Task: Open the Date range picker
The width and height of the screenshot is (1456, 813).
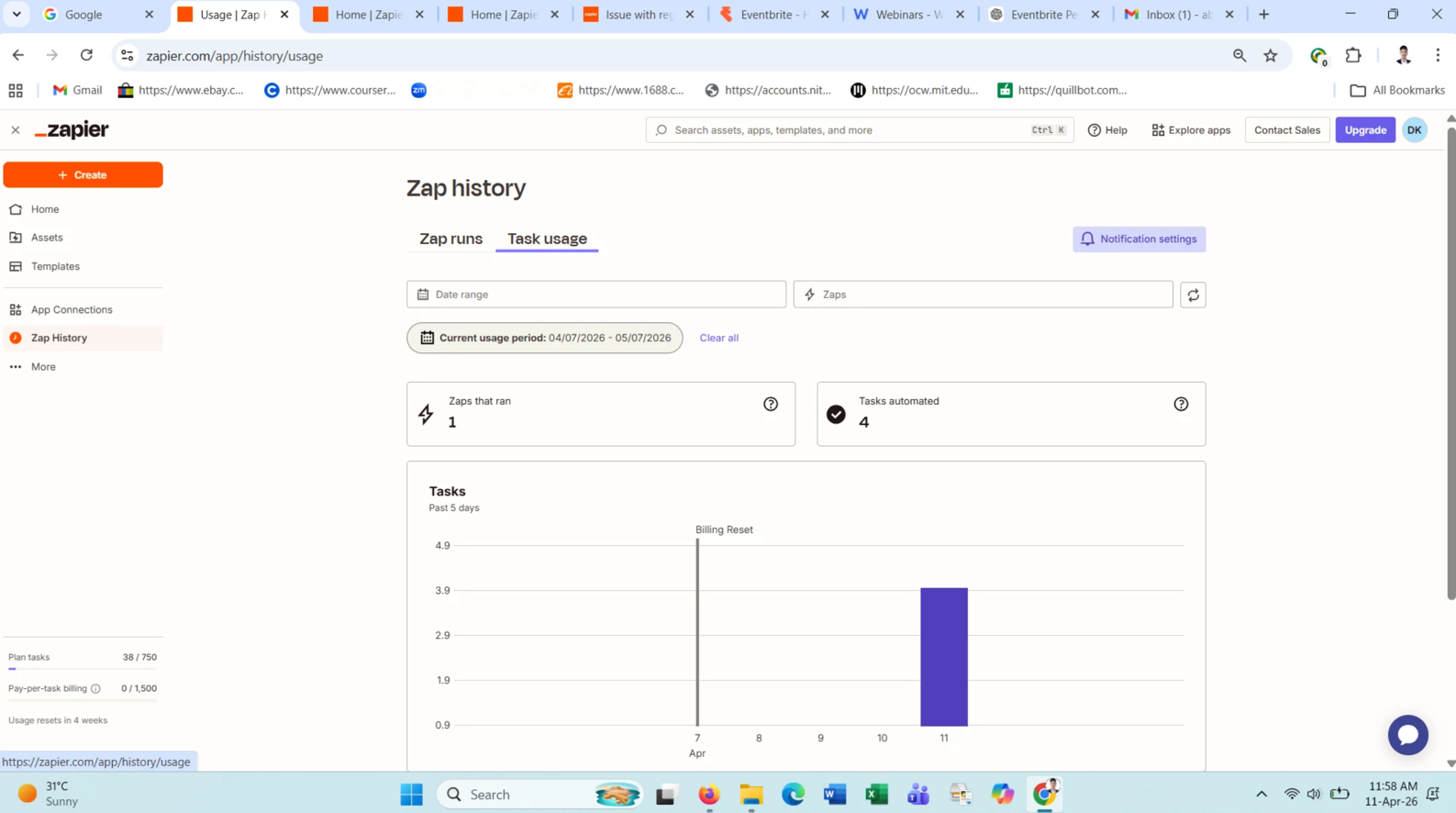Action: (596, 295)
